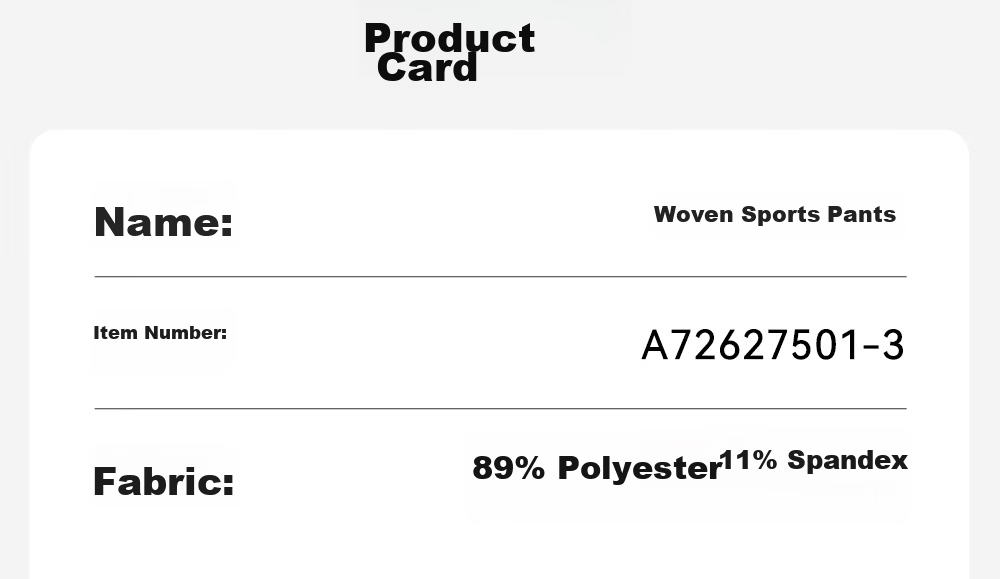Click the word "Polyester"
The image size is (1000, 579).
[x=639, y=469]
